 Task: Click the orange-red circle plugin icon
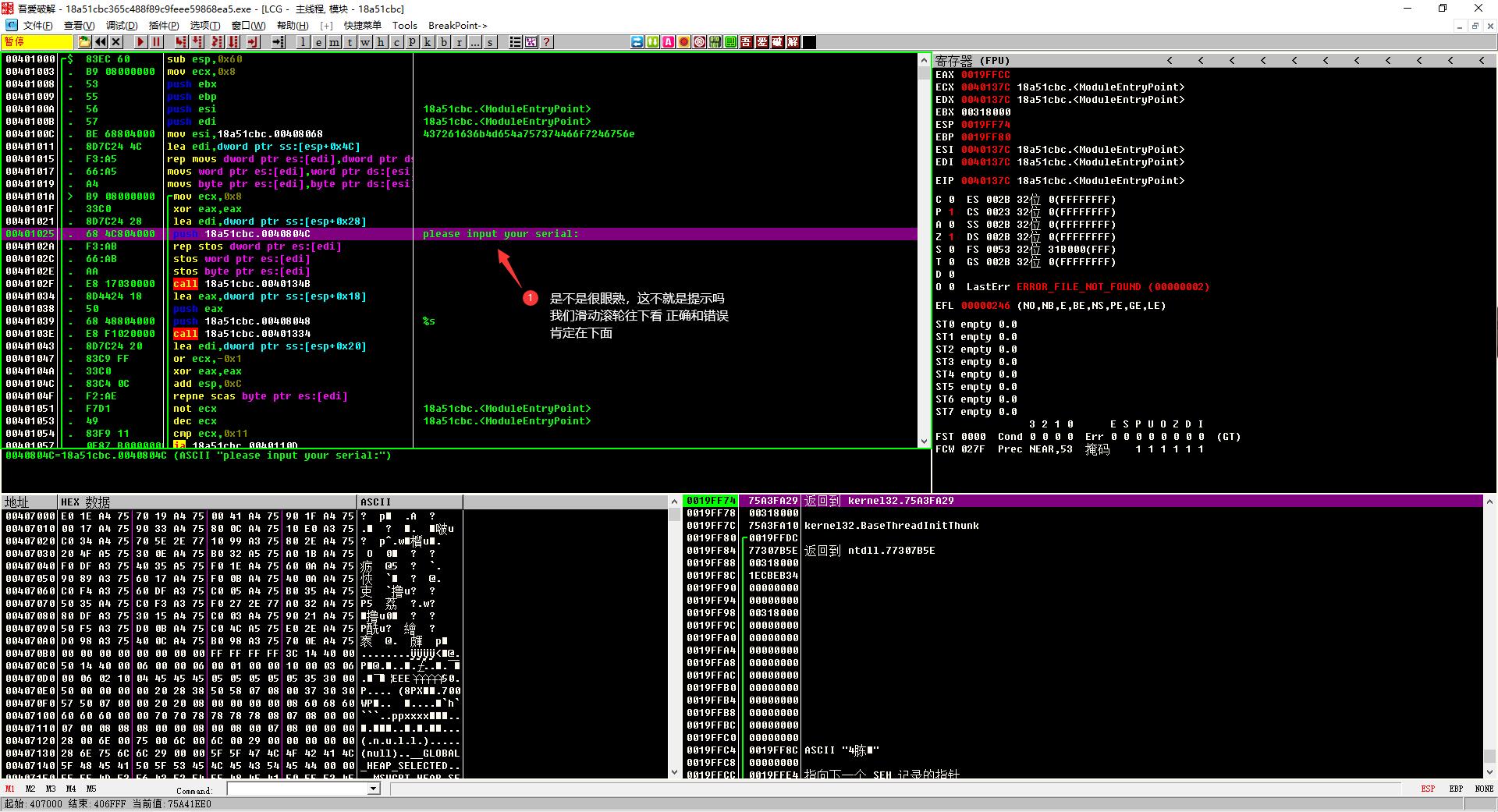[684, 42]
